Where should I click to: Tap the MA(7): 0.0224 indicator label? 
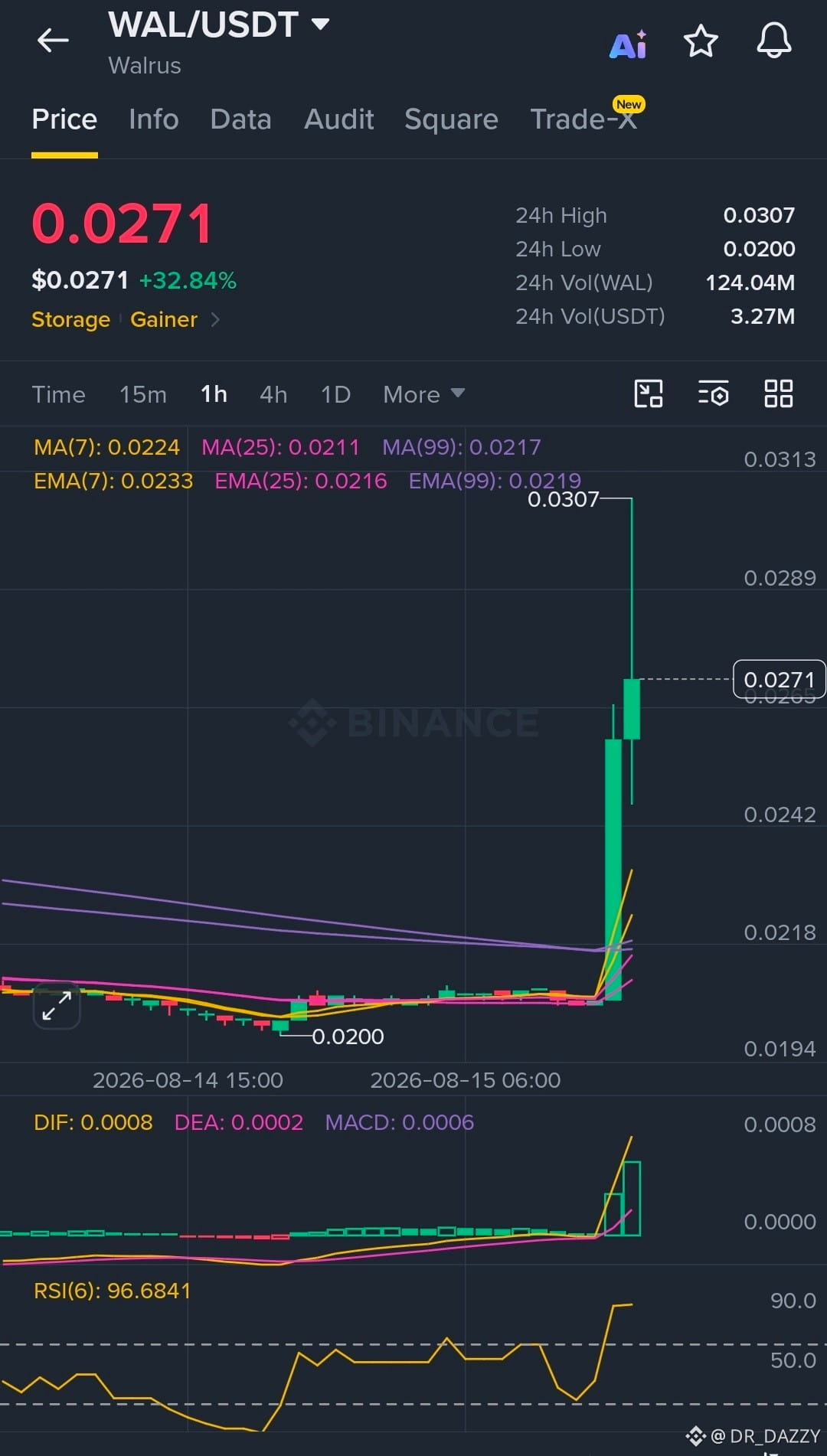(107, 447)
